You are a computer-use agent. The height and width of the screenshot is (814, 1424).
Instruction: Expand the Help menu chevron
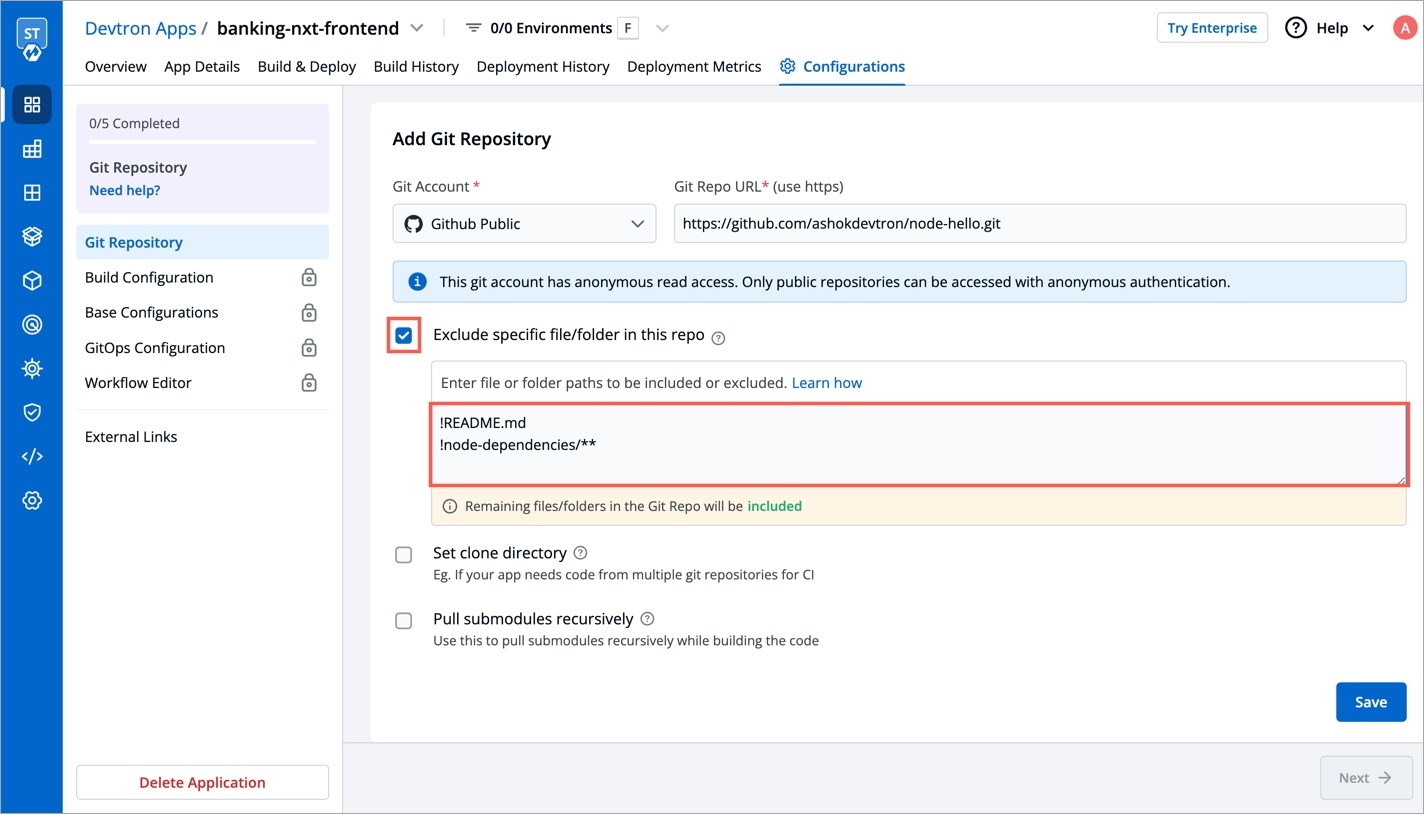tap(1368, 28)
